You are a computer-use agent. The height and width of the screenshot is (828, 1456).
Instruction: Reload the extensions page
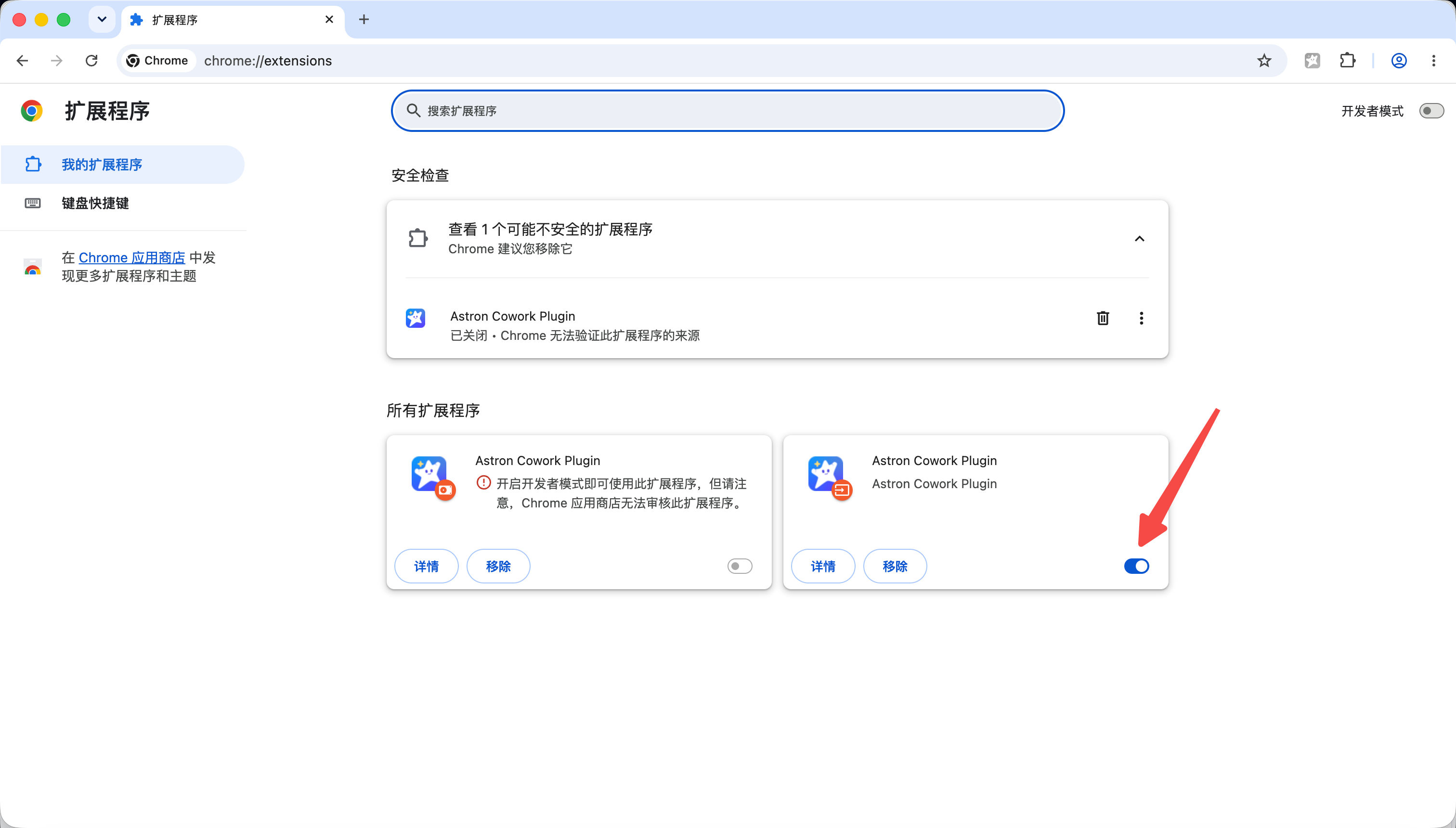pos(91,60)
